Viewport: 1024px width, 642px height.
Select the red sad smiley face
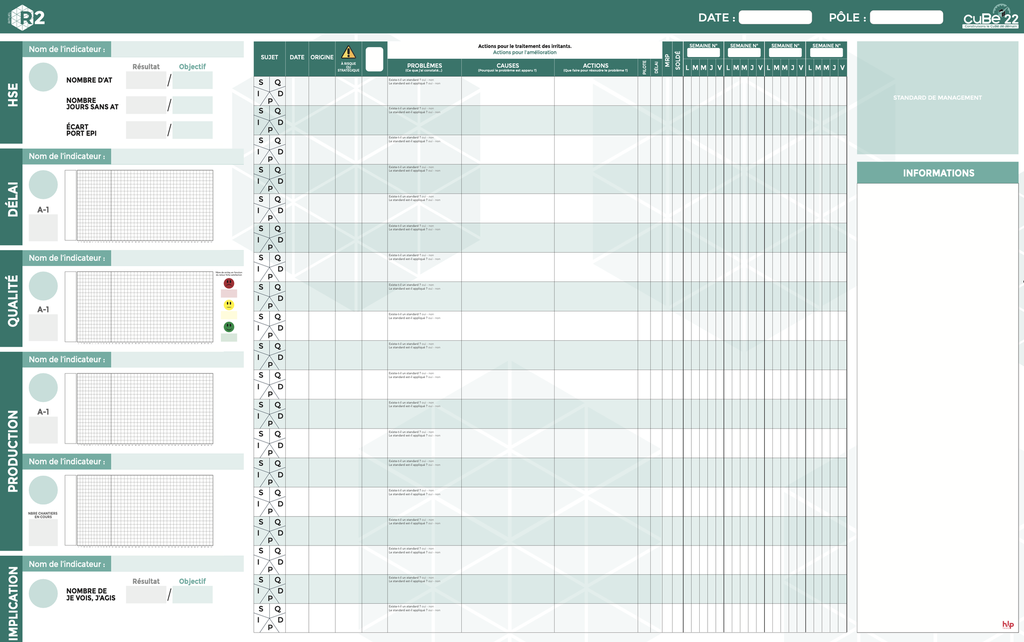pyautogui.click(x=229, y=283)
